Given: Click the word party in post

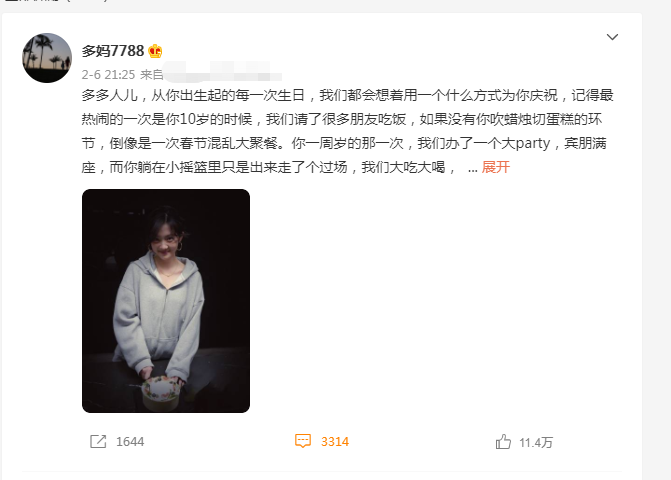Looking at the screenshot, I should [532, 144].
